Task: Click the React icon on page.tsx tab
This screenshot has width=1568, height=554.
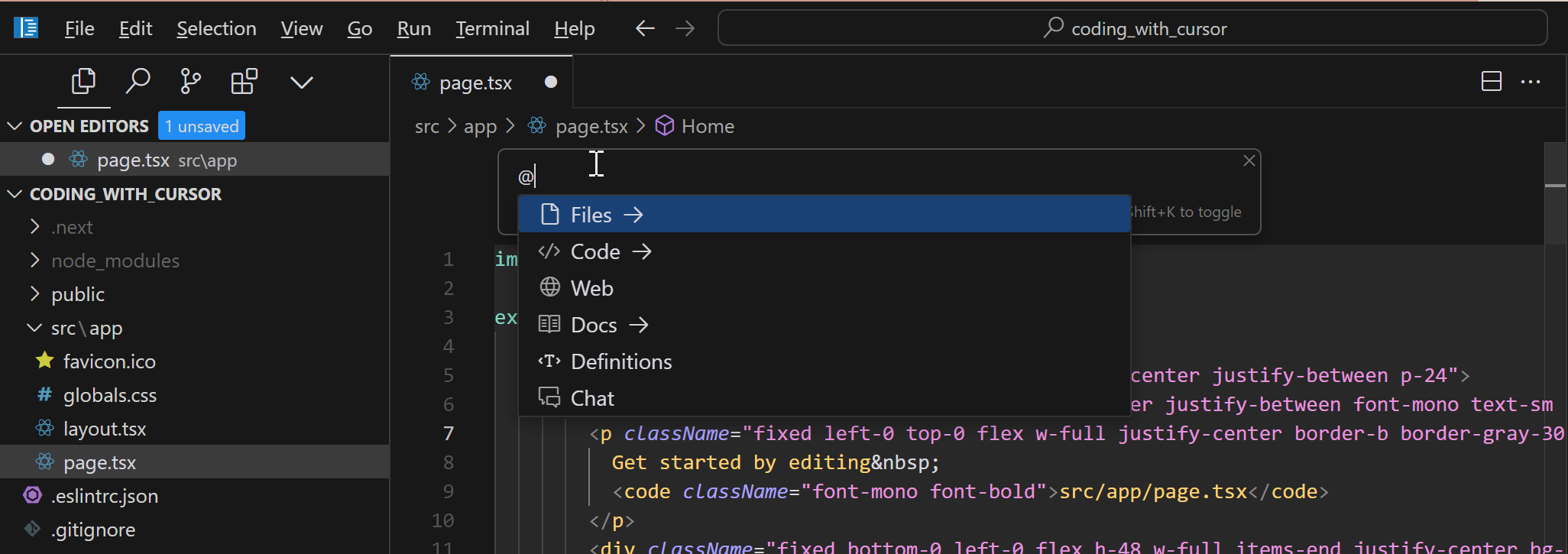Action: 421,82
